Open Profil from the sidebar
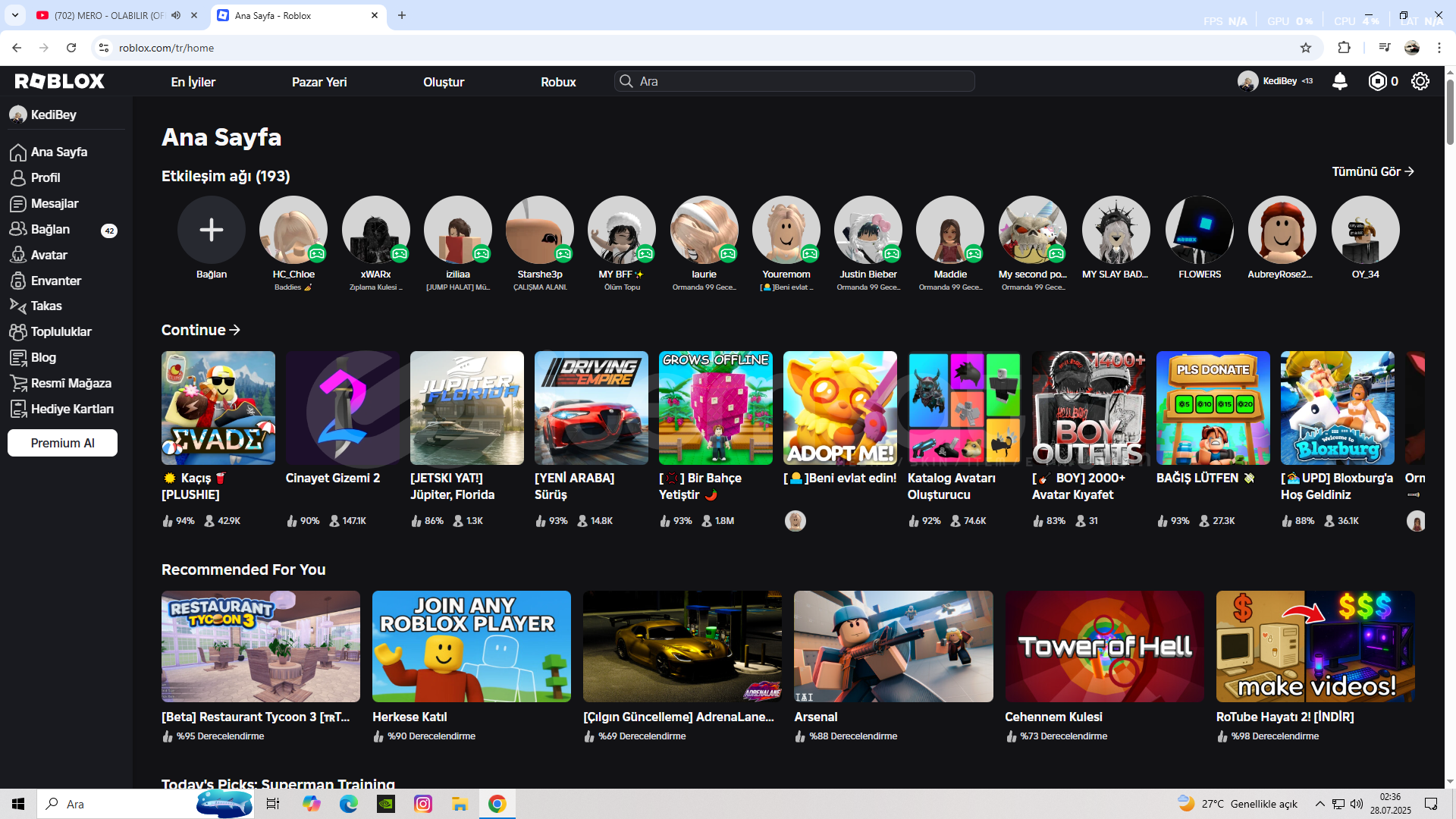The height and width of the screenshot is (819, 1456). coord(45,177)
